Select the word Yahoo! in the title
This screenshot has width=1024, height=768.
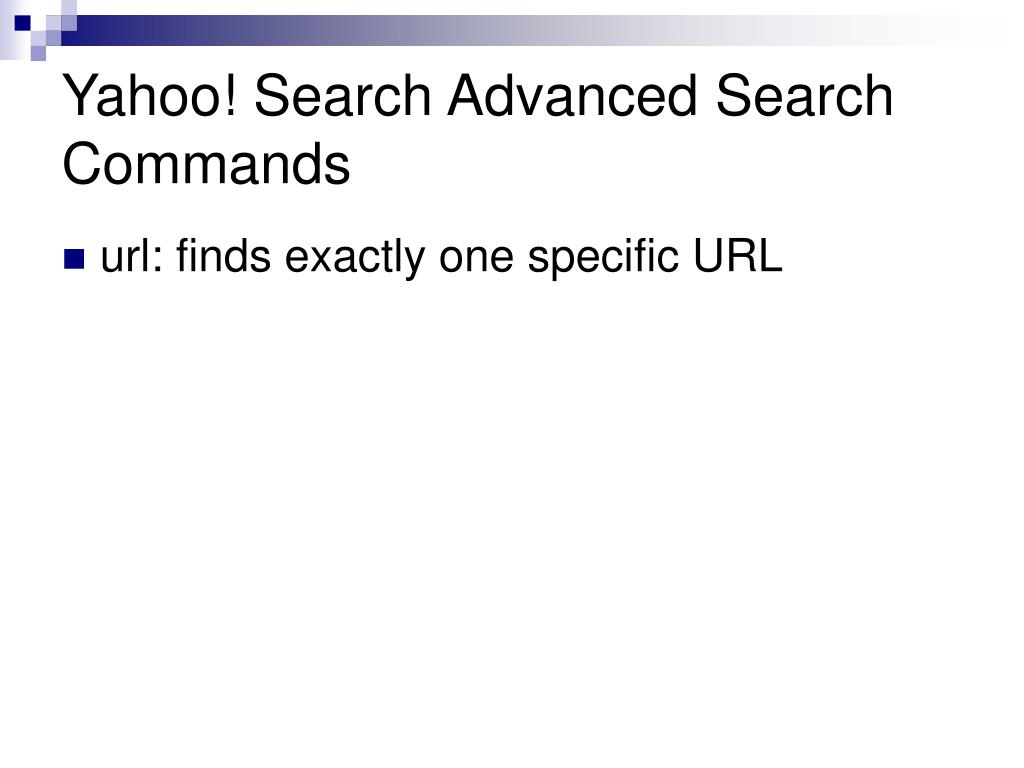(150, 98)
